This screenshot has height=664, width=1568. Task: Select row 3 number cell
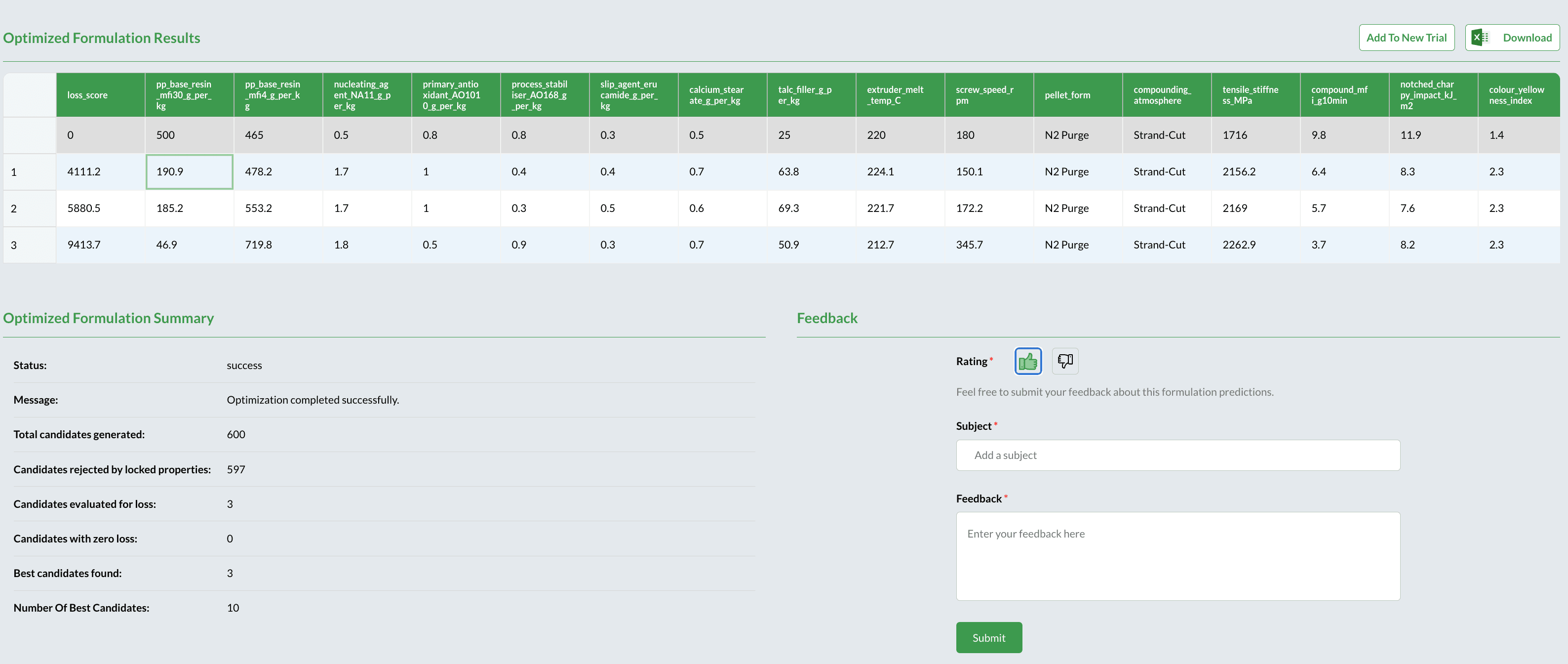(x=29, y=245)
